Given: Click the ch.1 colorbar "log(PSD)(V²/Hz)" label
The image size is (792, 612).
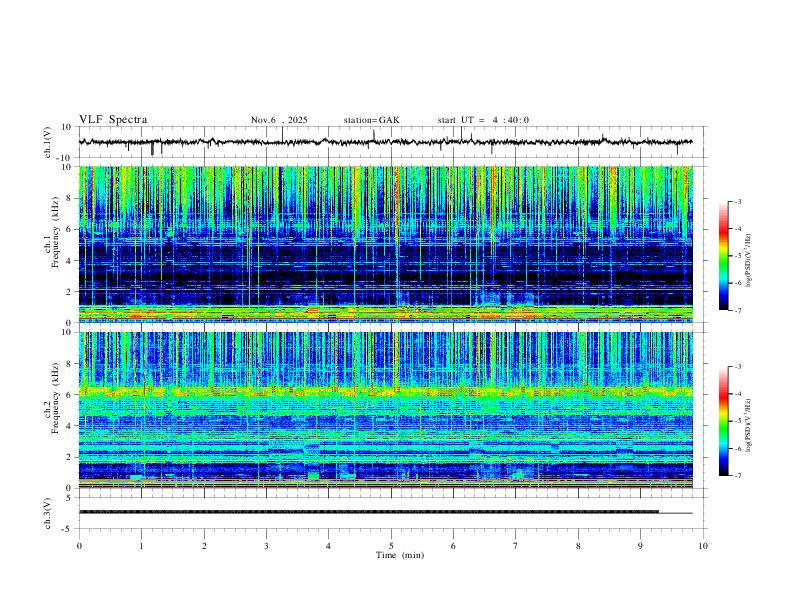Looking at the screenshot, I should click(x=749, y=260).
